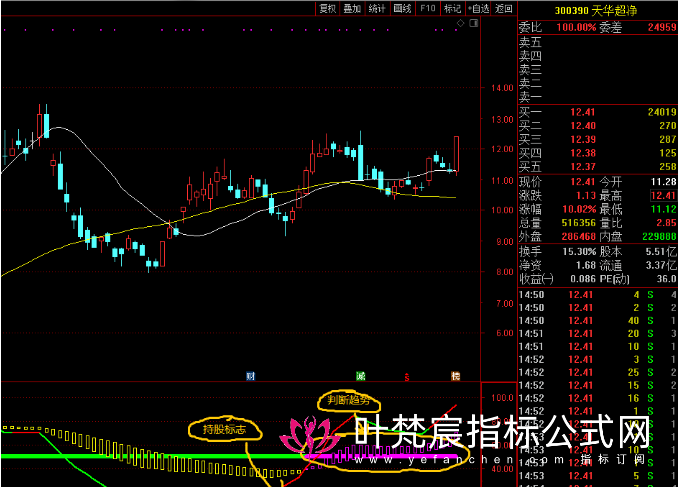The width and height of the screenshot is (679, 487).
Task: Click the 卖一 ask row label
Action: pos(530,96)
